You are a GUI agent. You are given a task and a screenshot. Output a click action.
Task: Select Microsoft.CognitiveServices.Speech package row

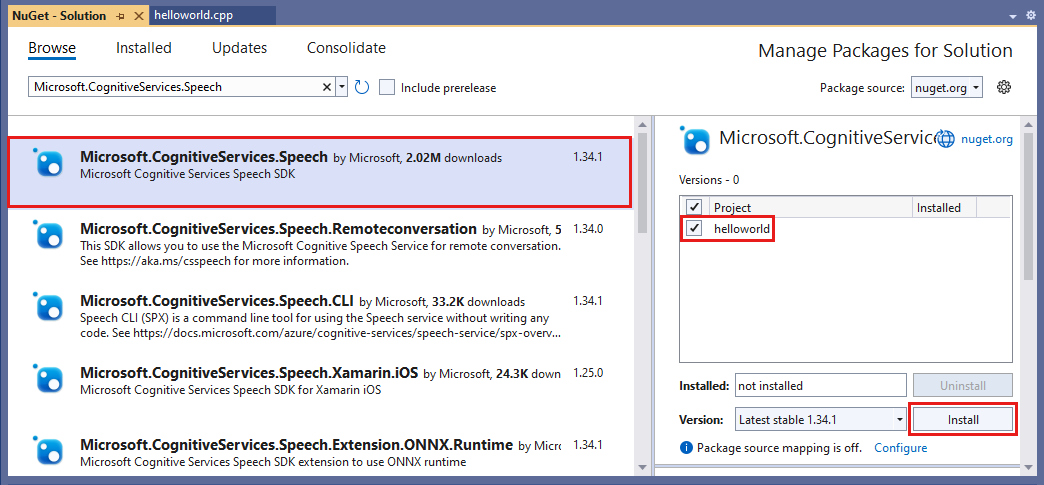(x=320, y=171)
